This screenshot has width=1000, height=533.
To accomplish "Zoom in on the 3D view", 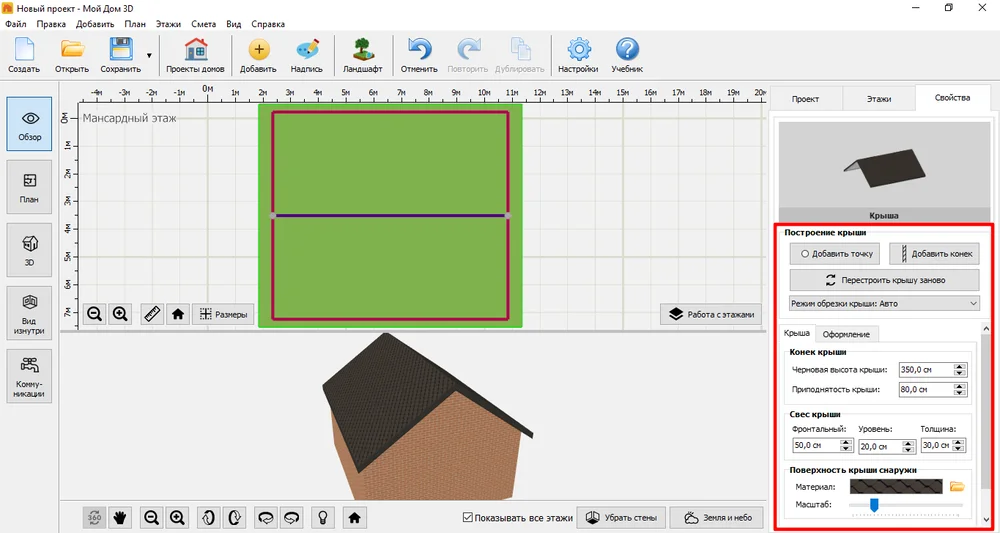I will click(177, 517).
